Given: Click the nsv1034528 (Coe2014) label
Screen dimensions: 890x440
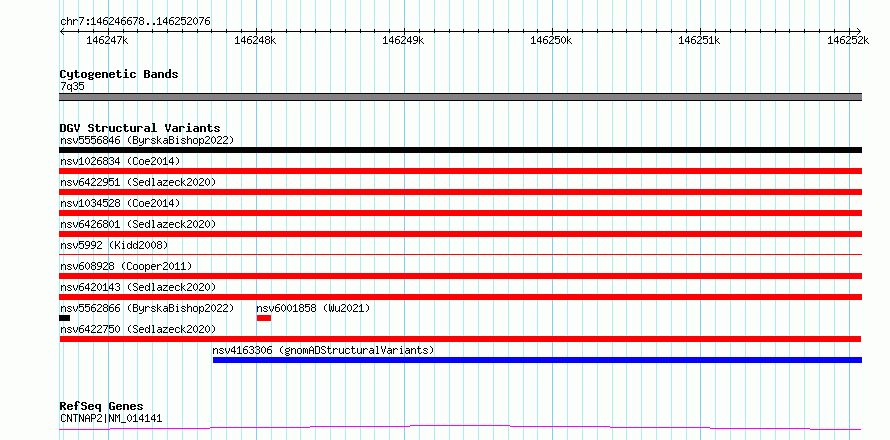Looking at the screenshot, I should pyautogui.click(x=120, y=203).
